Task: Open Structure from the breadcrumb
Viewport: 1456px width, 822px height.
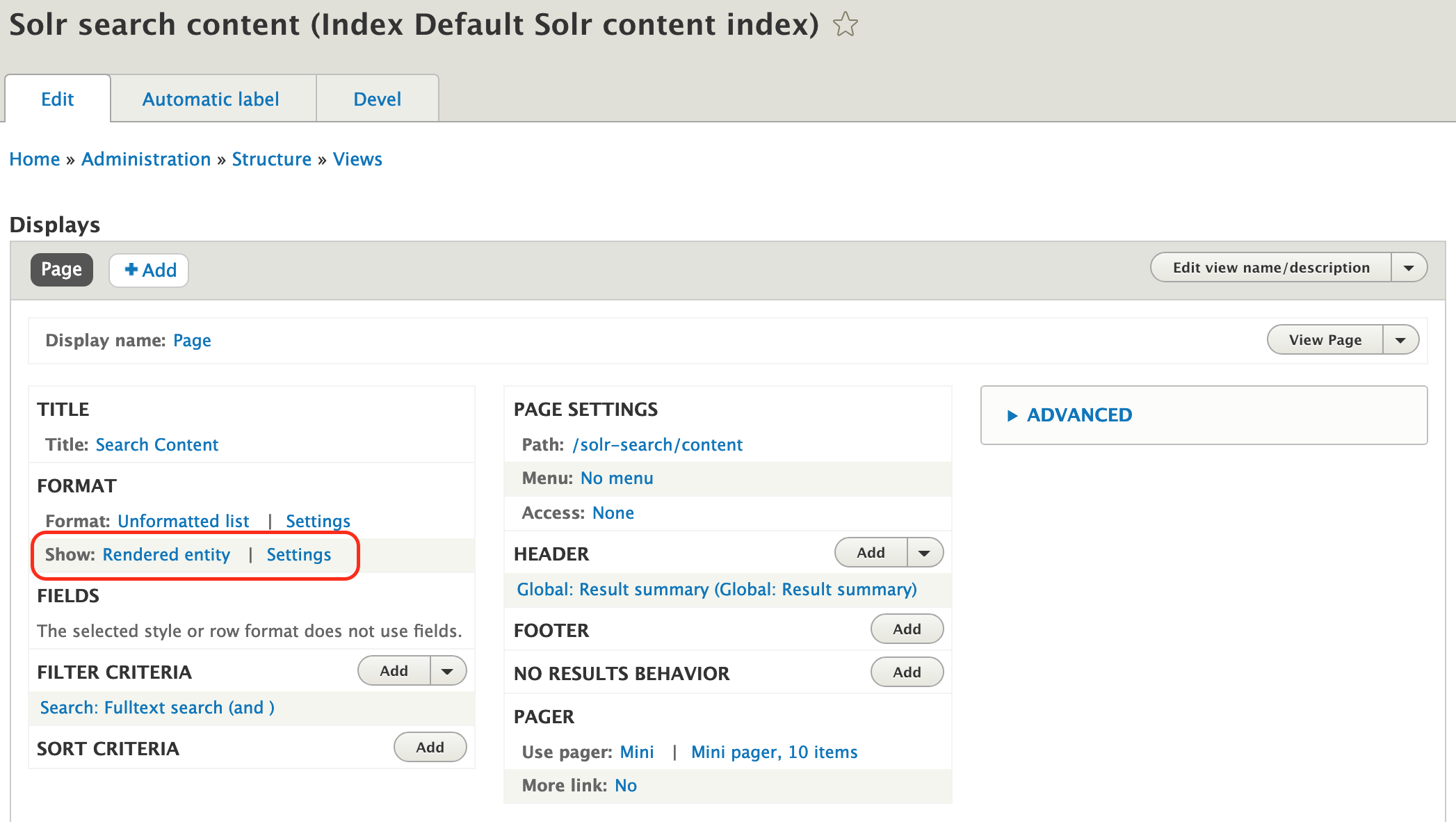Action: point(272,159)
